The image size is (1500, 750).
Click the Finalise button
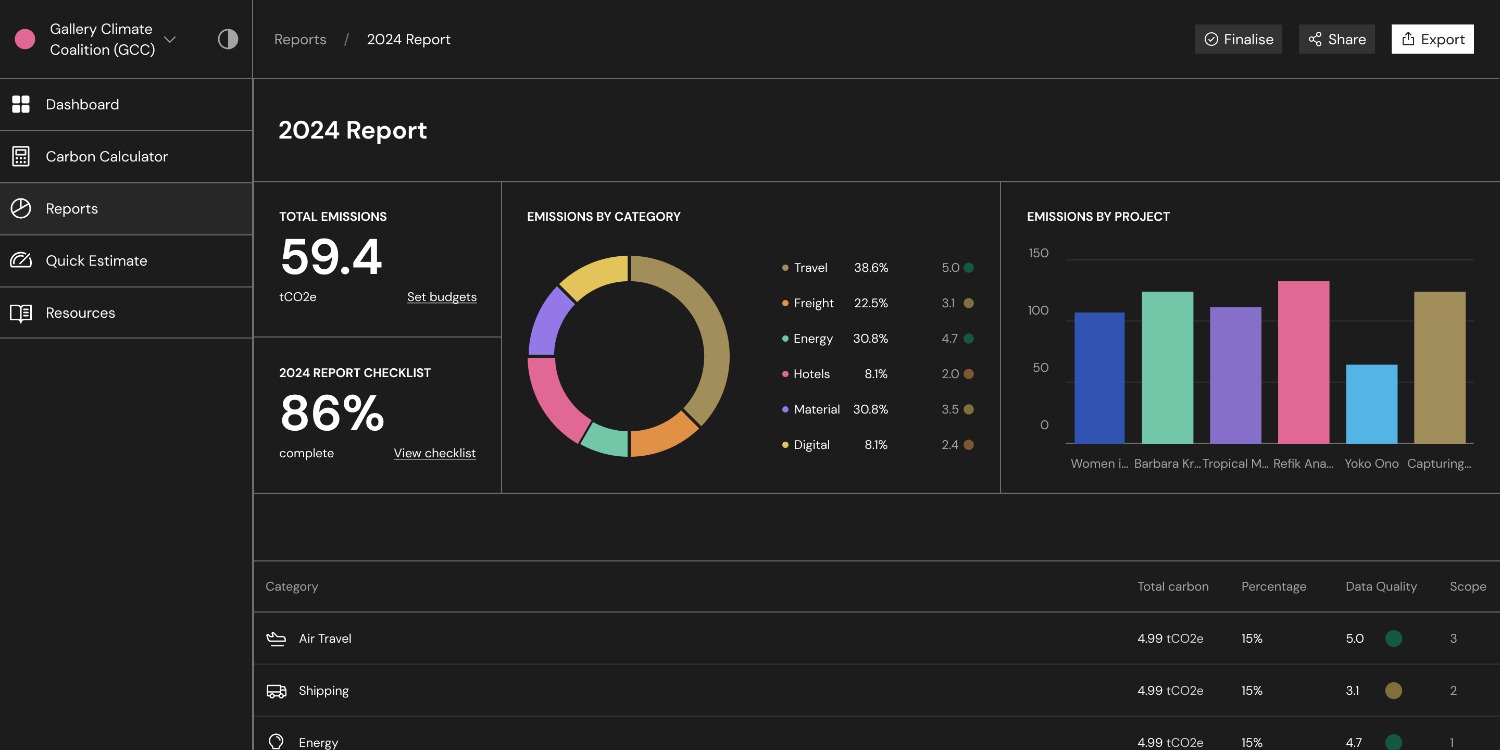pyautogui.click(x=1238, y=39)
